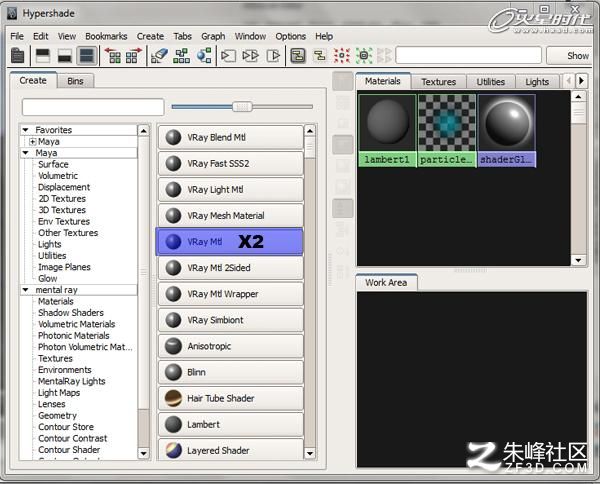
Task: Go to previous graph icon
Action: point(113,56)
